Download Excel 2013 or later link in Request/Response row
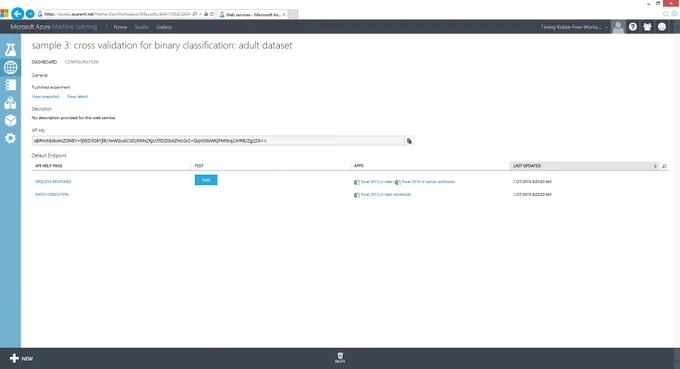The height and width of the screenshot is (369, 680). [376, 182]
